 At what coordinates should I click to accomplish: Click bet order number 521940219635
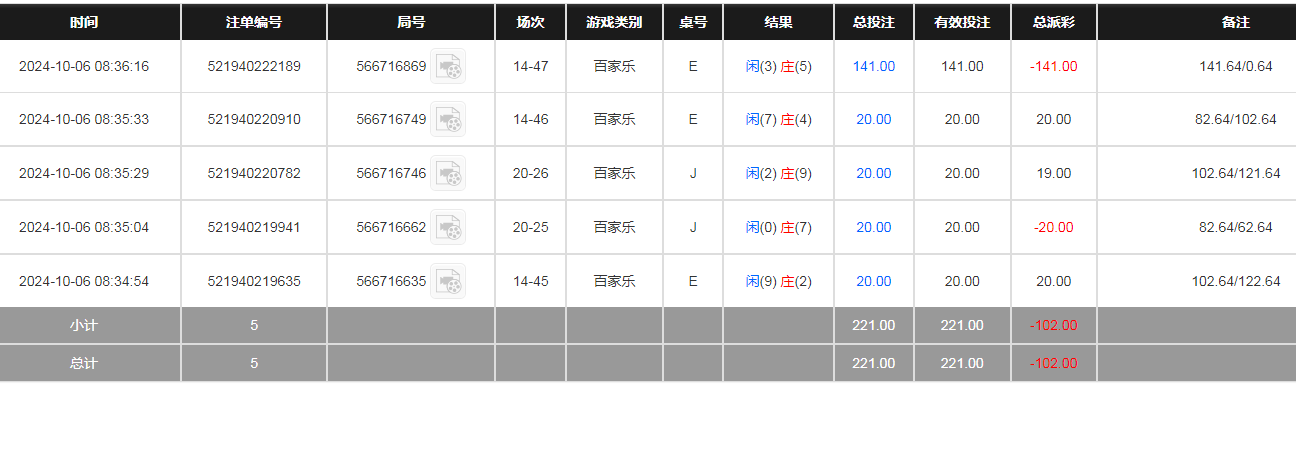click(254, 282)
